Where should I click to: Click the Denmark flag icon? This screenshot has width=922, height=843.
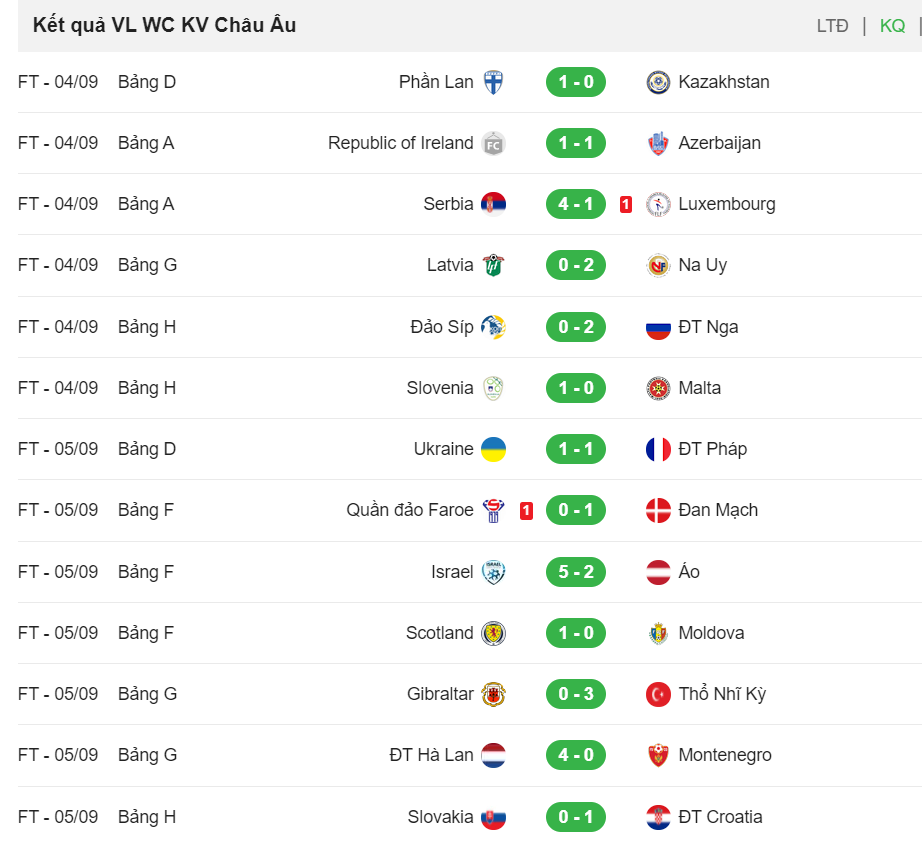point(658,510)
